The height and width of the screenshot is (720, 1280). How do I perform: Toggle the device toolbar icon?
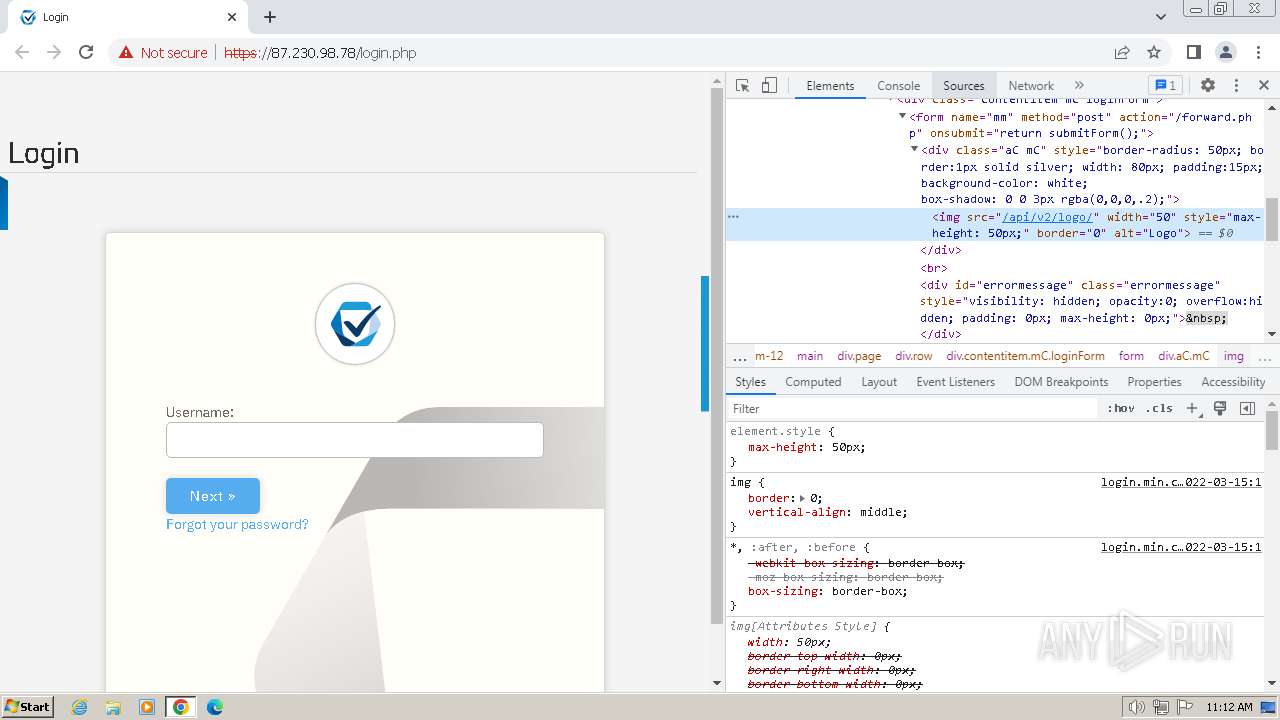coord(769,85)
